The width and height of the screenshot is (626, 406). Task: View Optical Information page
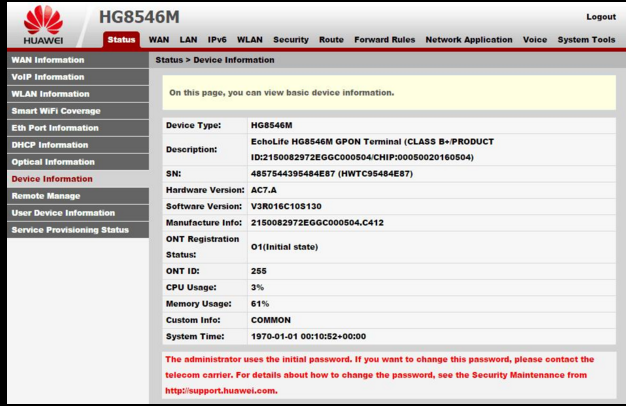point(53,162)
